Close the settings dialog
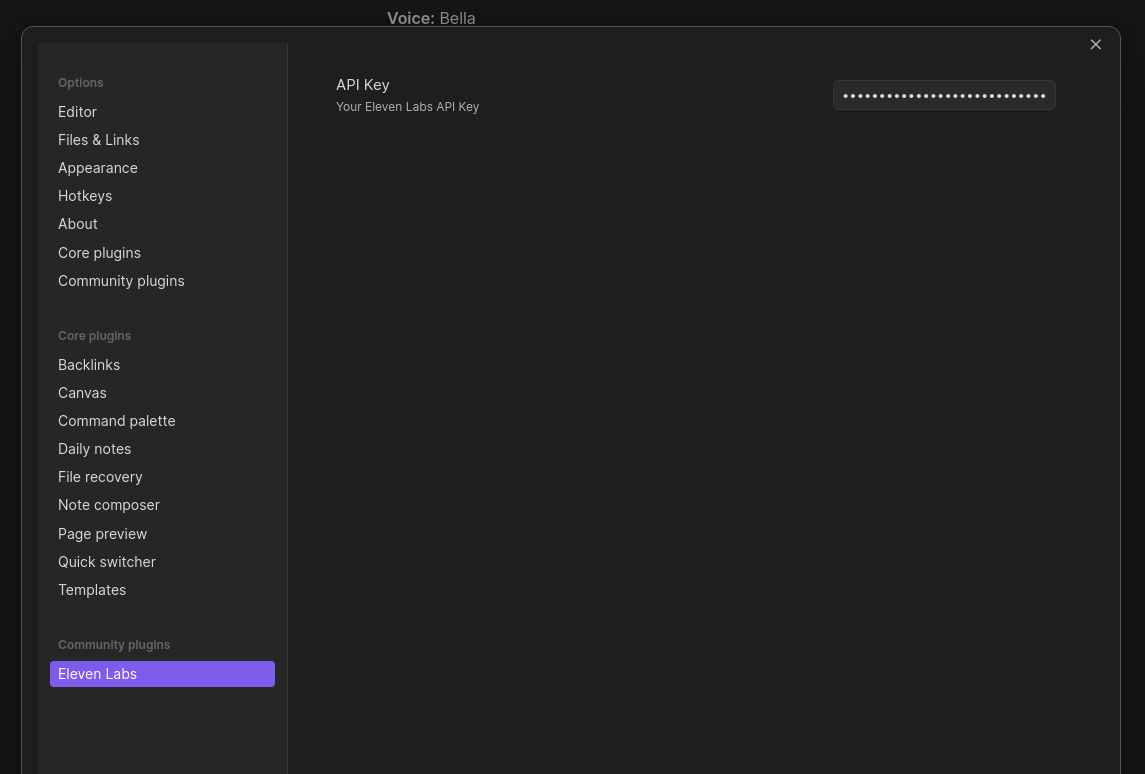Viewport: 1145px width, 774px height. [1095, 44]
